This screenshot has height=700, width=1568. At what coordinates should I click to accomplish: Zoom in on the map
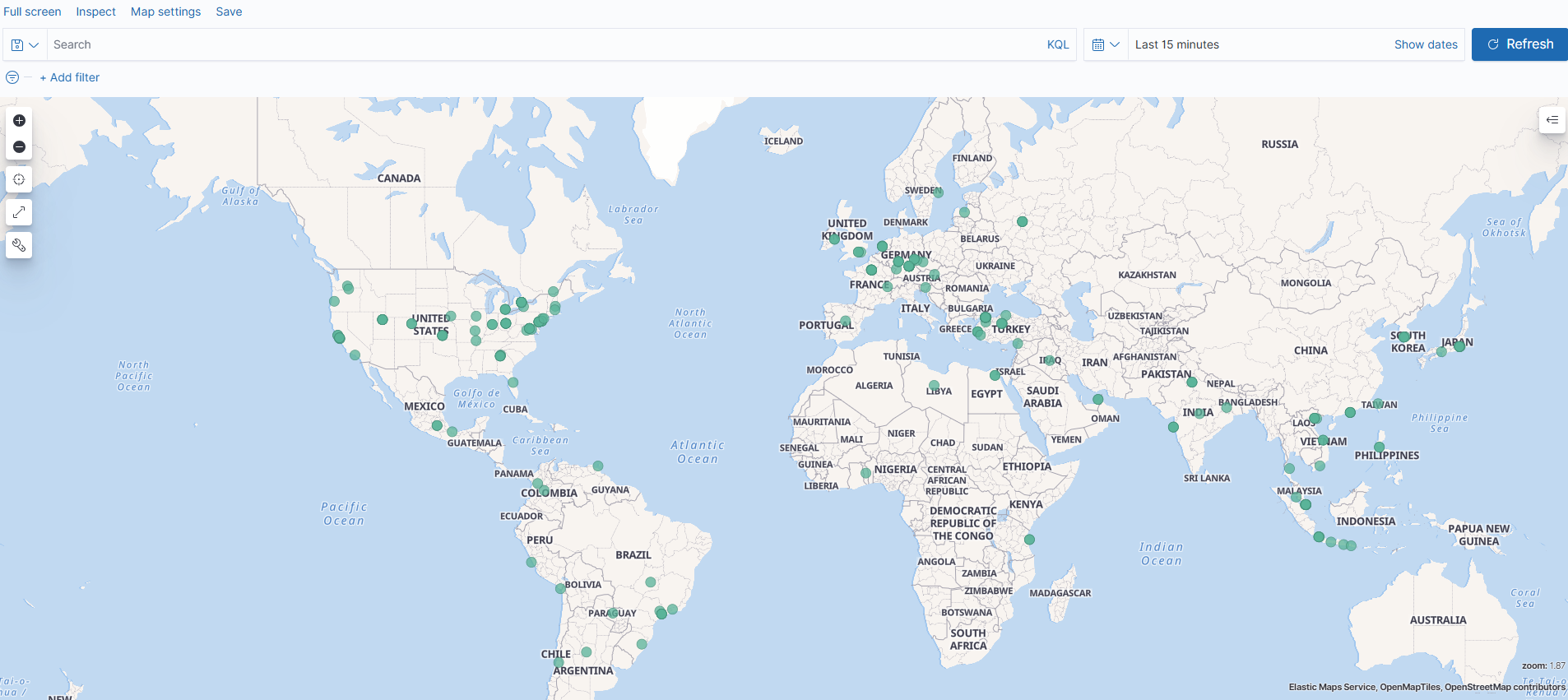(19, 120)
